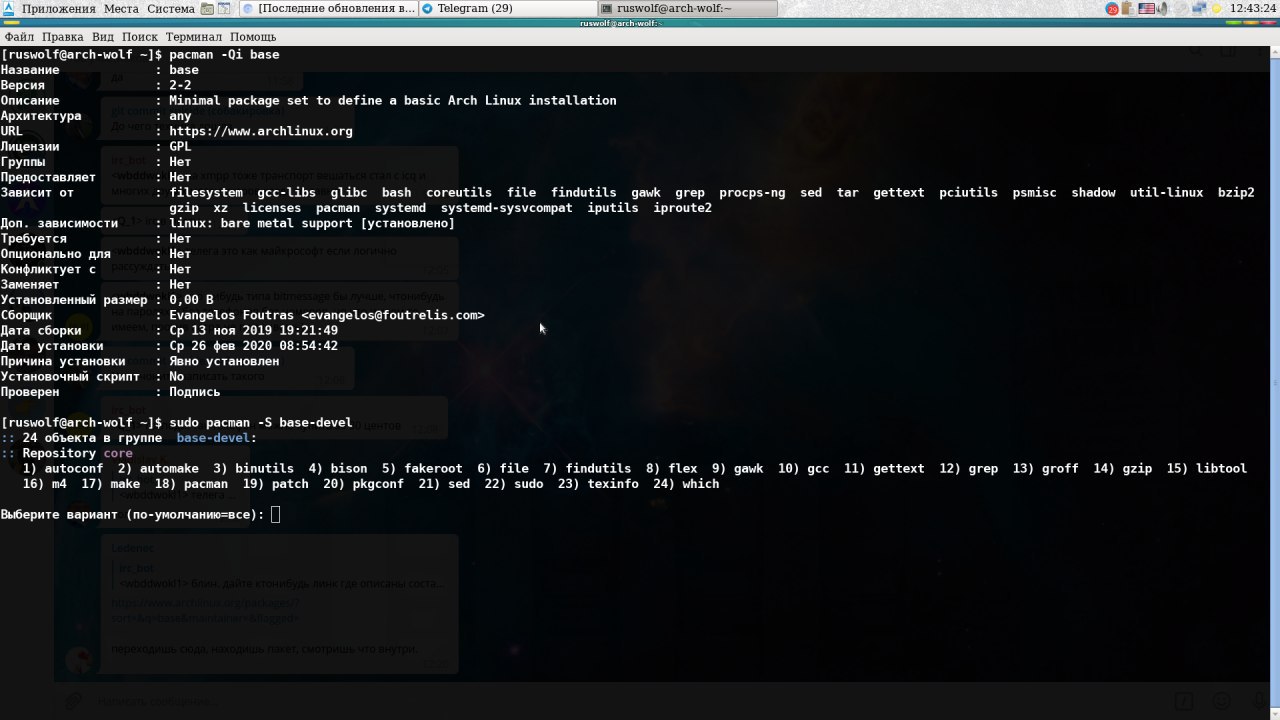Click the yellow window button on the terminal title bar
Screen dimensions: 1280x720
point(1251,22)
